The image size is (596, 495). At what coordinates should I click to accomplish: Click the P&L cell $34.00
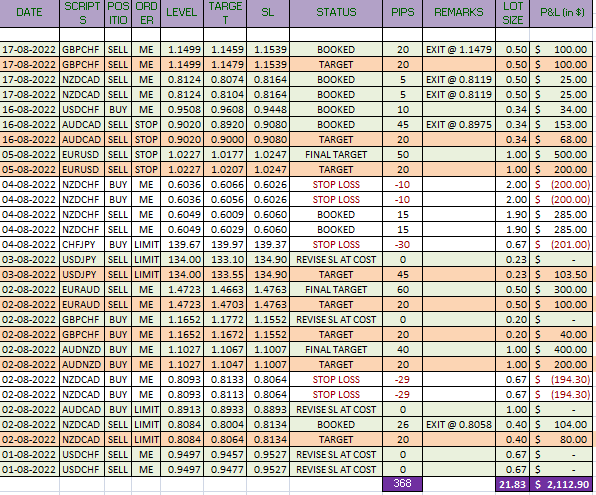(561, 110)
